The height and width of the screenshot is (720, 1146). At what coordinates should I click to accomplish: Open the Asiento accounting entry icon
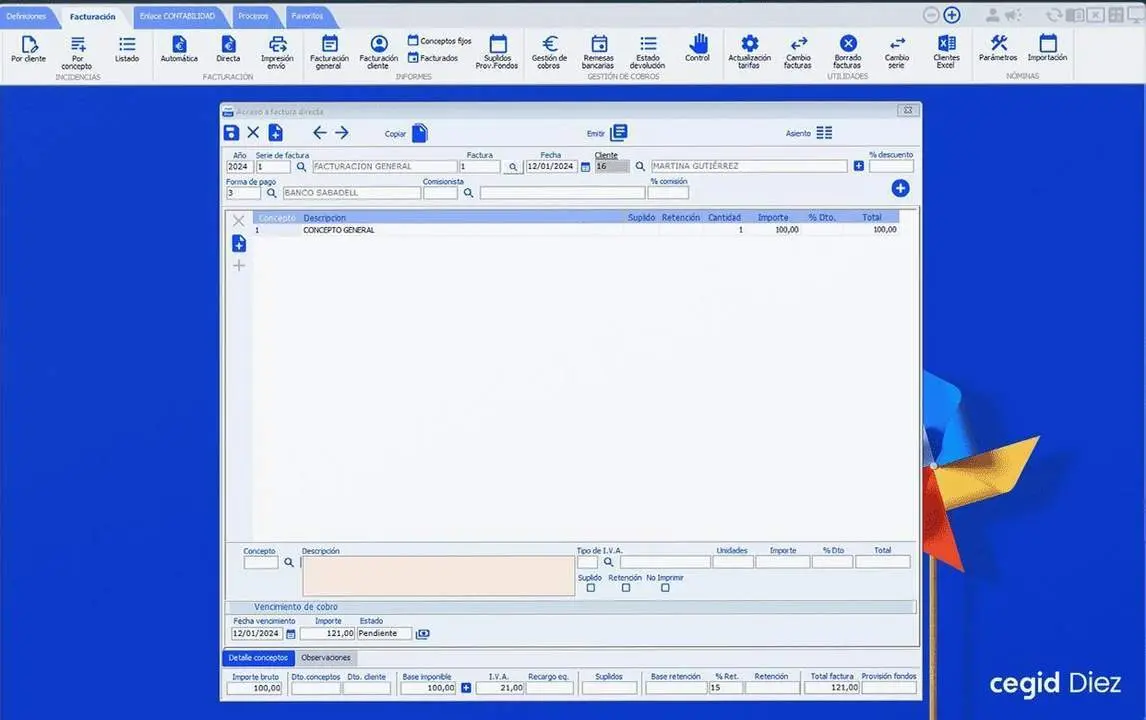tap(824, 132)
